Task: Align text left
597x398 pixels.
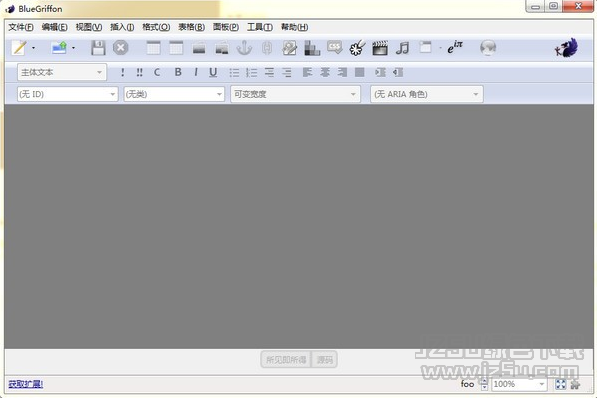Action: (x=307, y=72)
